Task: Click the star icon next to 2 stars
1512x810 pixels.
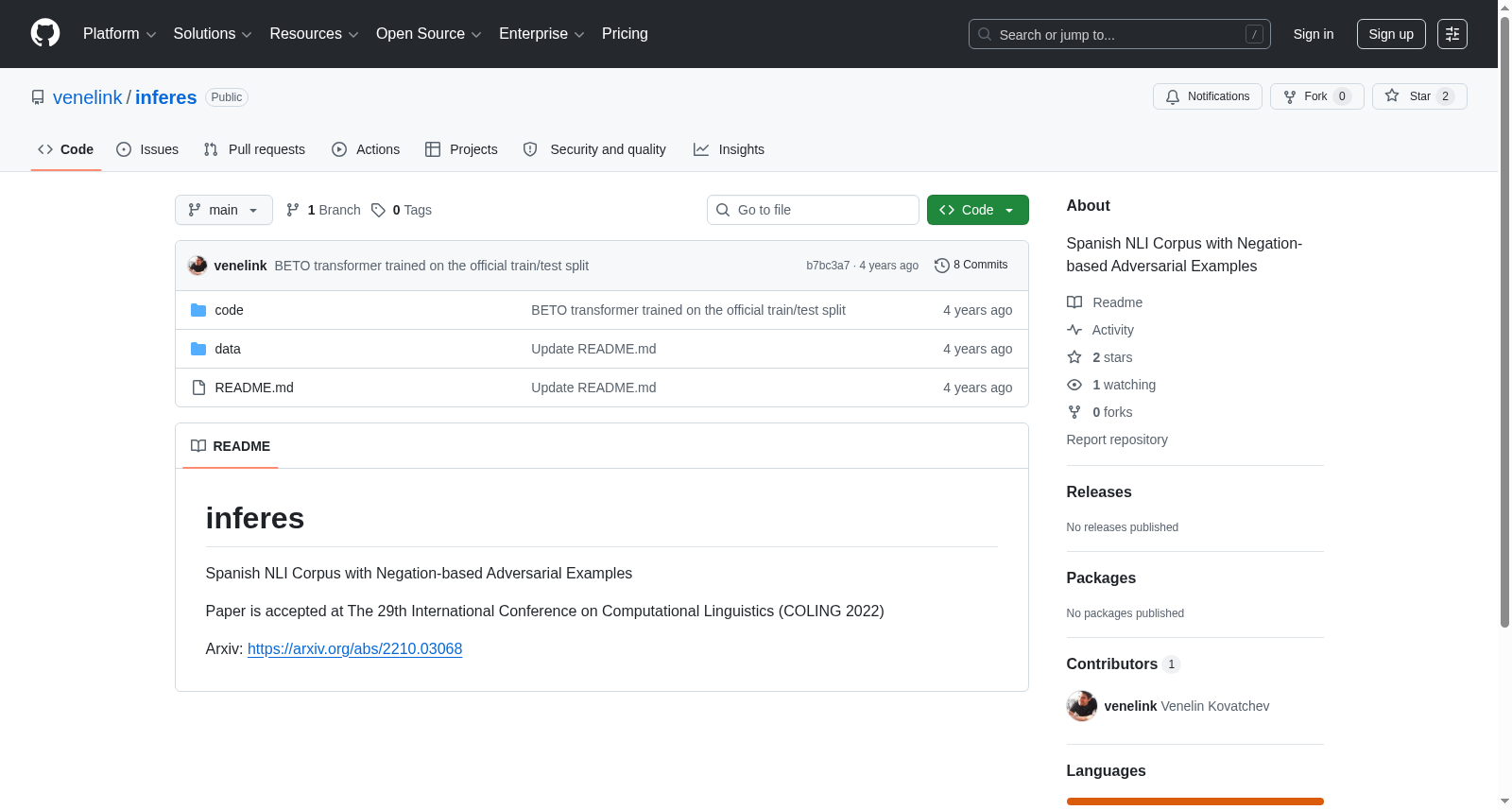Action: click(x=1074, y=357)
